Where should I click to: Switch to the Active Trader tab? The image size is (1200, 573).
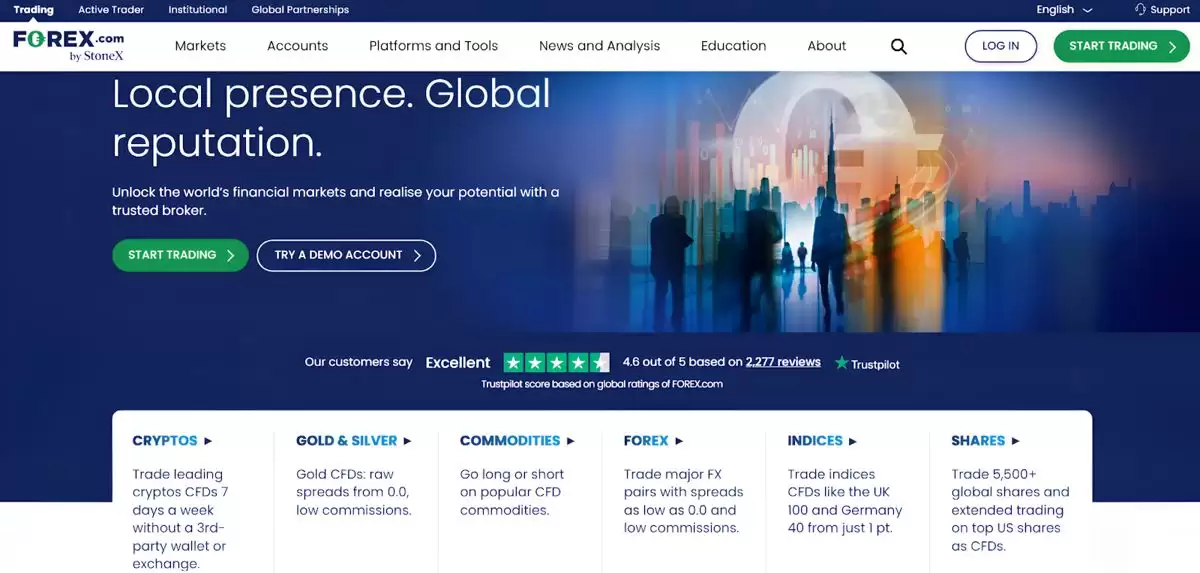tap(111, 10)
